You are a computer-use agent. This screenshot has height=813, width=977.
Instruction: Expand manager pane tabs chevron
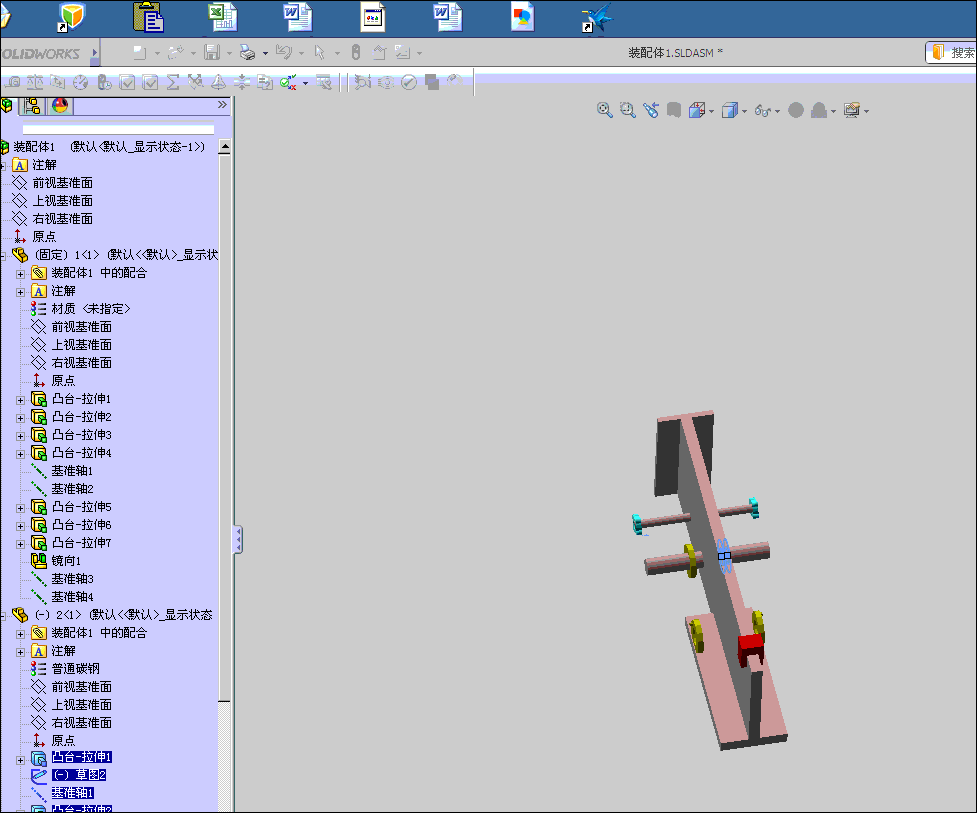(222, 105)
